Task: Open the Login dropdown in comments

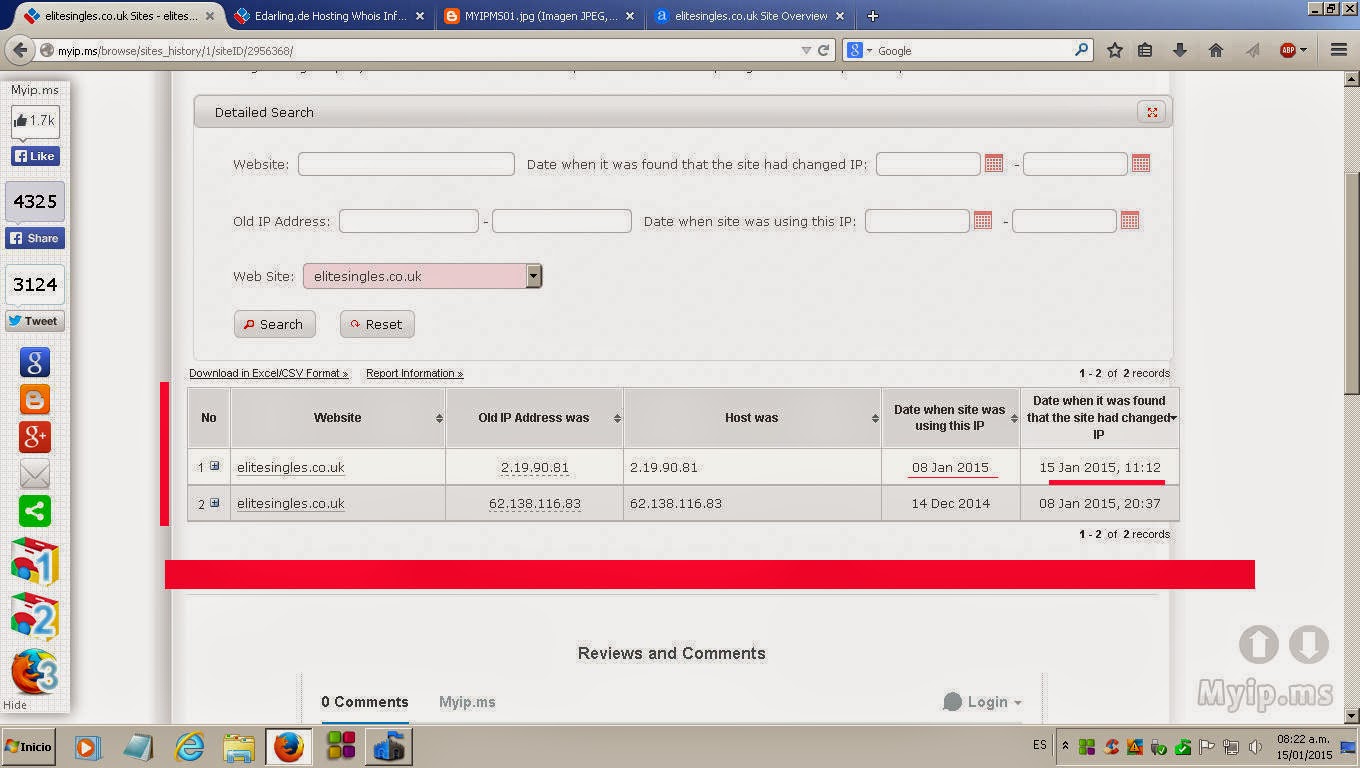Action: (982, 702)
